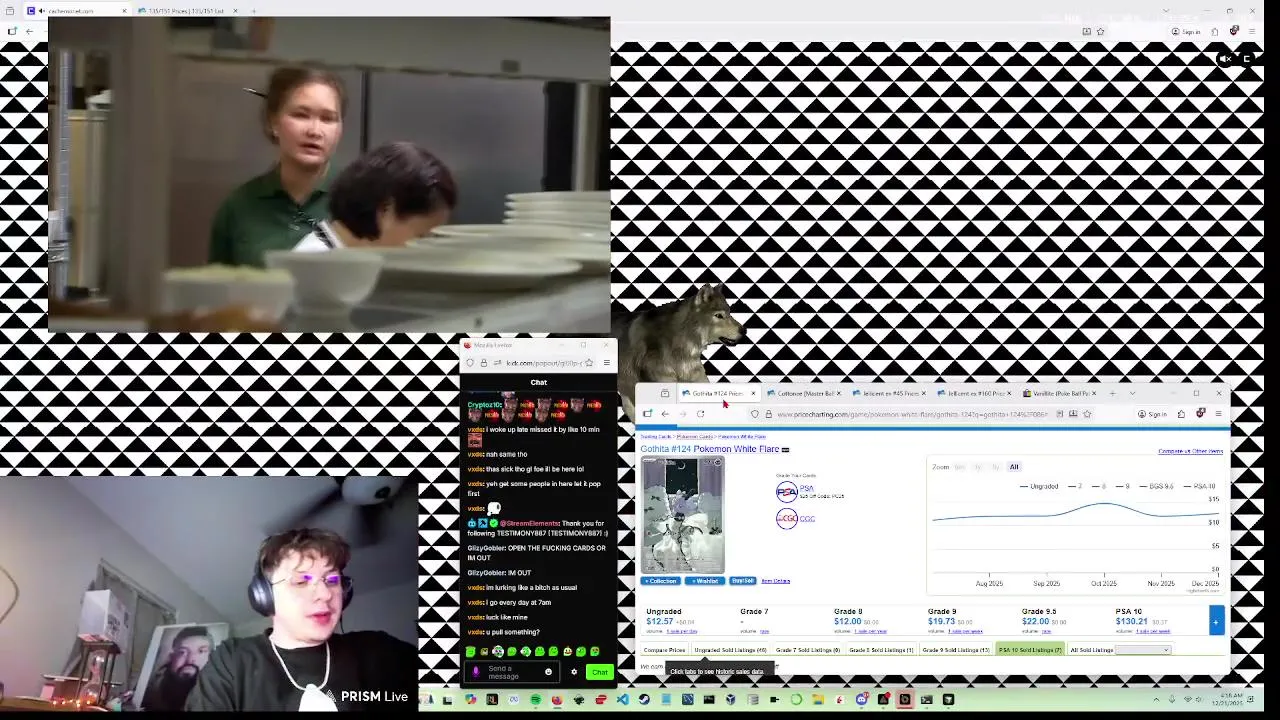Click the Buy/Sell button under the card
The width and height of the screenshot is (1280, 720).
pyautogui.click(x=743, y=581)
